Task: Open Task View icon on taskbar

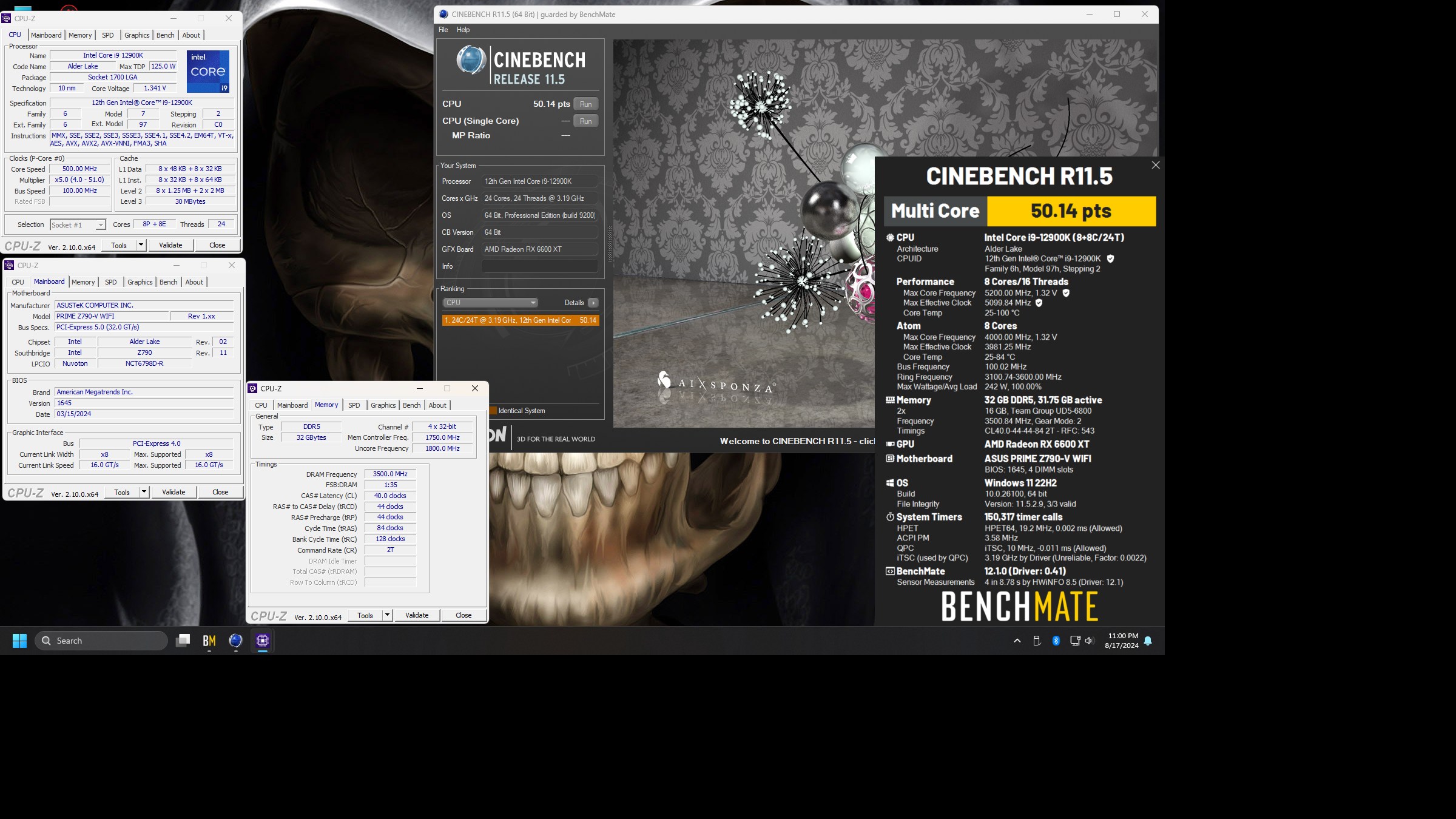Action: point(183,641)
